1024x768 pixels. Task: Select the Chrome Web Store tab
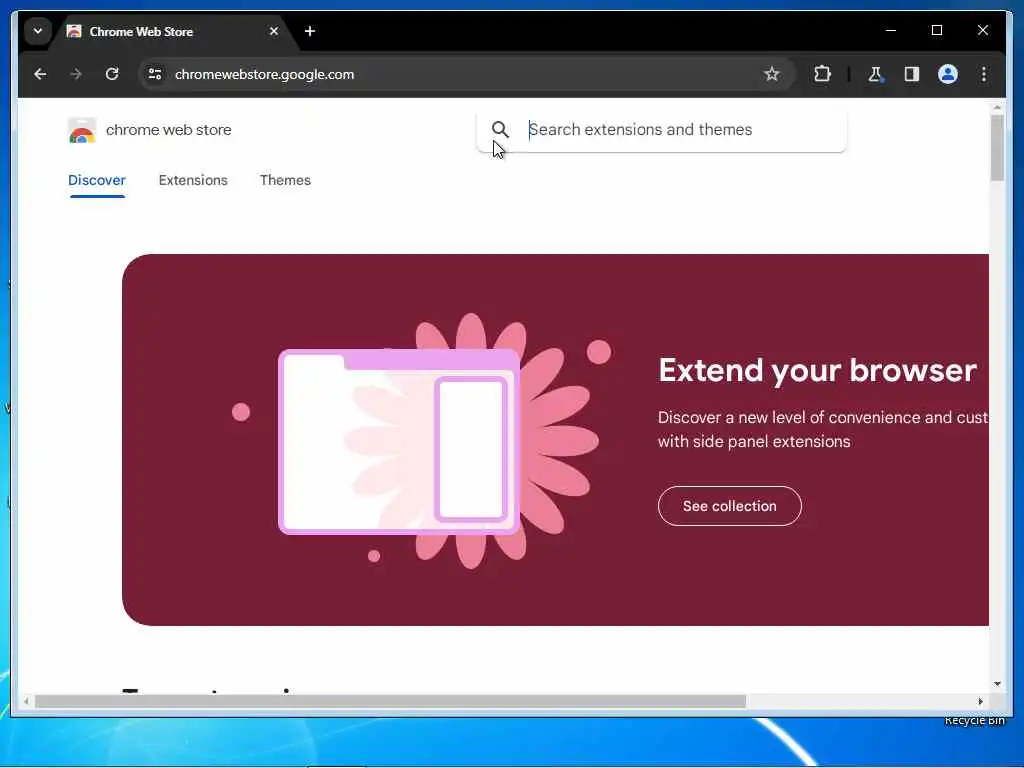[x=173, y=31]
